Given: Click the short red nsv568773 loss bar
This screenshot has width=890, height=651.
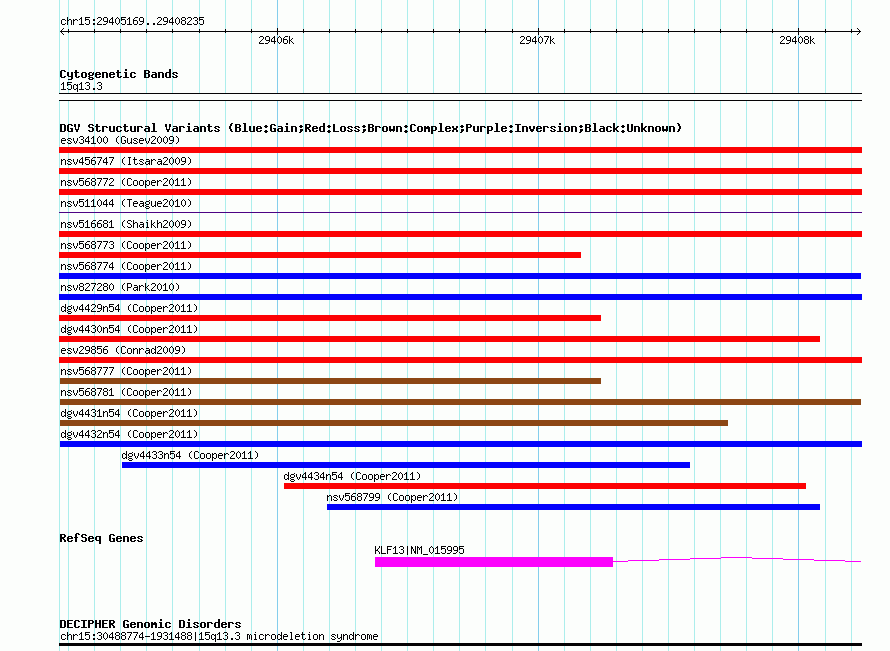Looking at the screenshot, I should (x=320, y=255).
